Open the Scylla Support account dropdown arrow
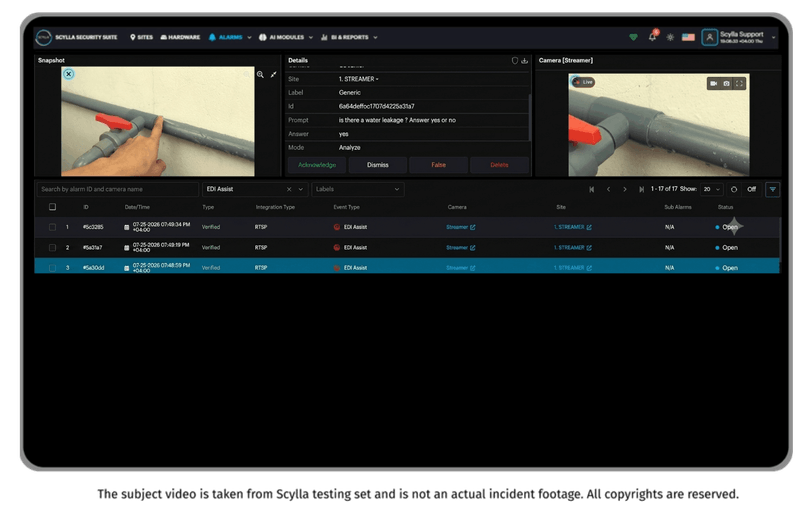812x519 pixels. (773, 38)
